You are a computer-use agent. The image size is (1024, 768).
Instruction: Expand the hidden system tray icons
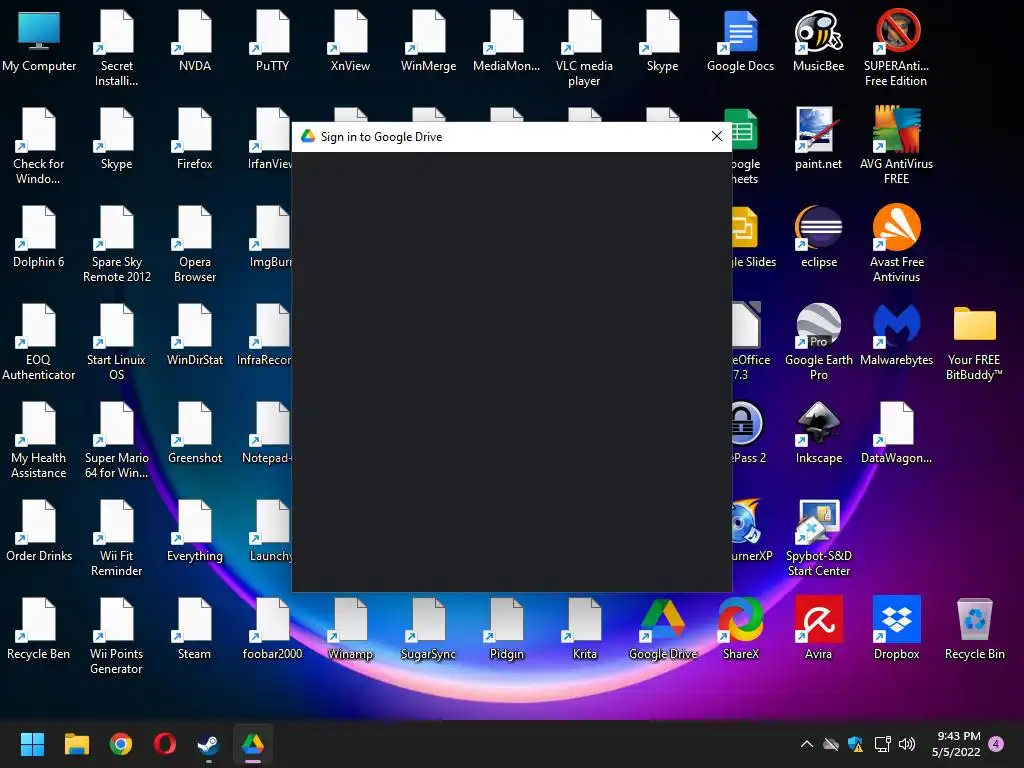[x=807, y=744]
